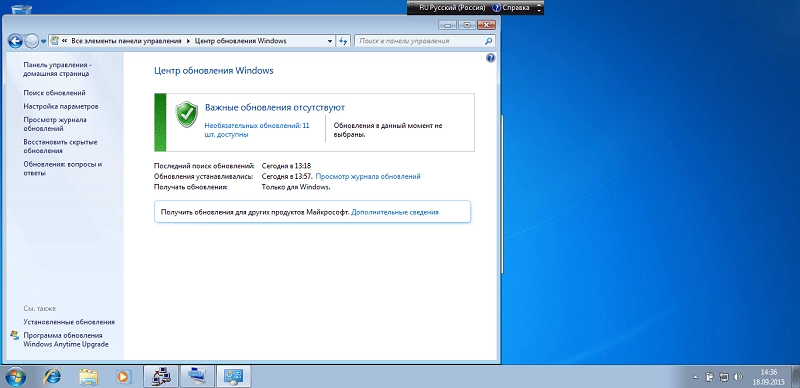
Task: Open sidebar 'Просмотр журнала обновлений'
Action: click(55, 124)
